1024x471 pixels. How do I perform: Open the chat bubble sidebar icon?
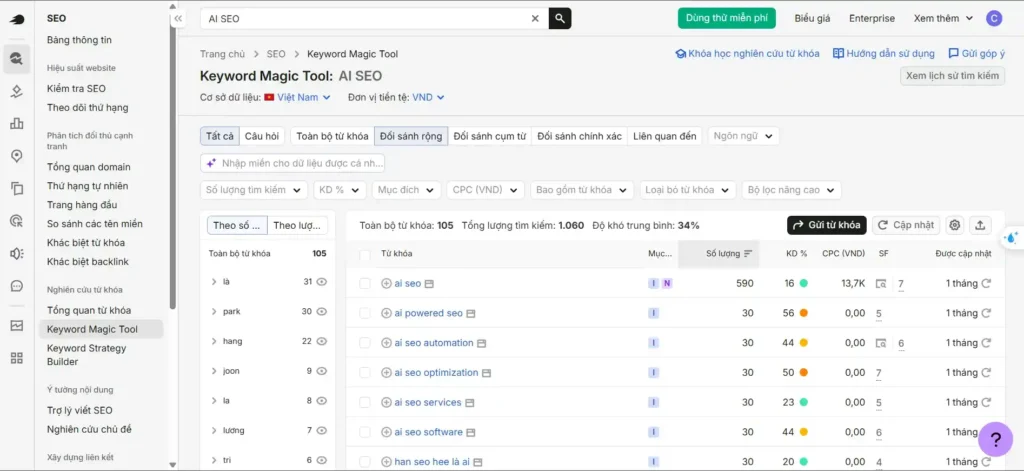17,286
